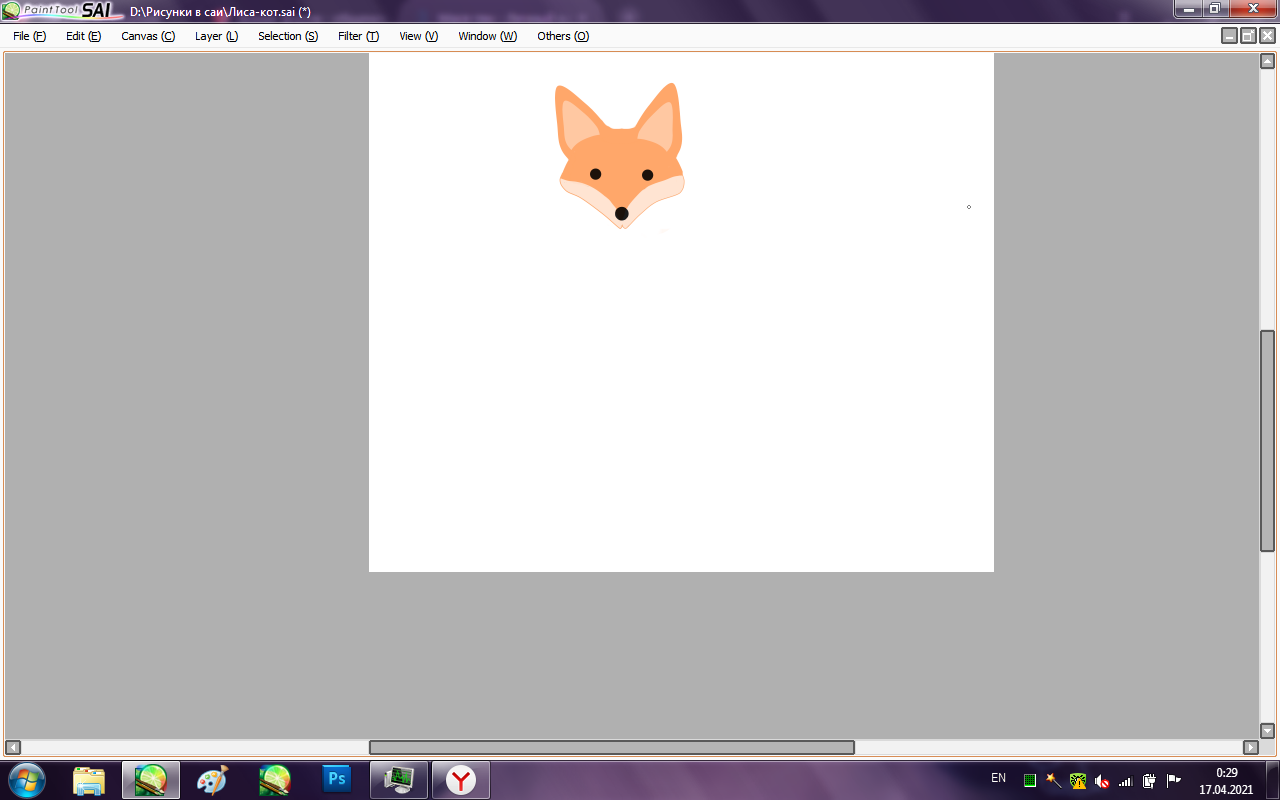The image size is (1280, 800).
Task: Click the Windows Start orb
Action: (26, 779)
